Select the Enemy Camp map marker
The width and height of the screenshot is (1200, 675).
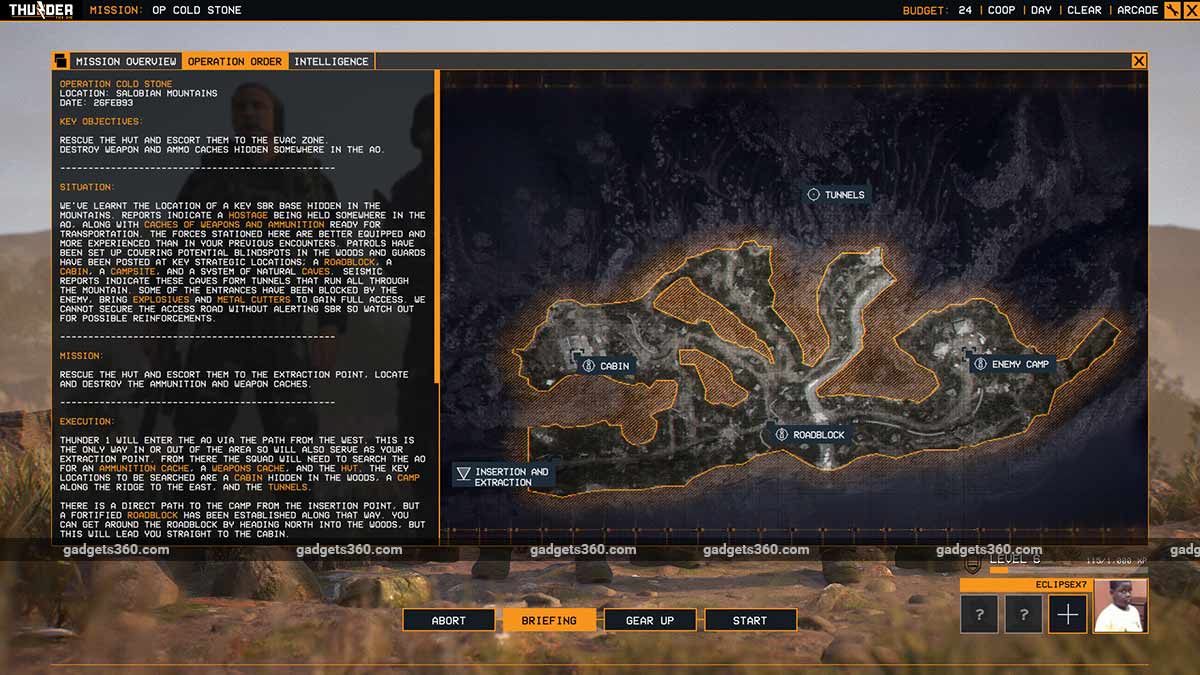[x=1012, y=364]
